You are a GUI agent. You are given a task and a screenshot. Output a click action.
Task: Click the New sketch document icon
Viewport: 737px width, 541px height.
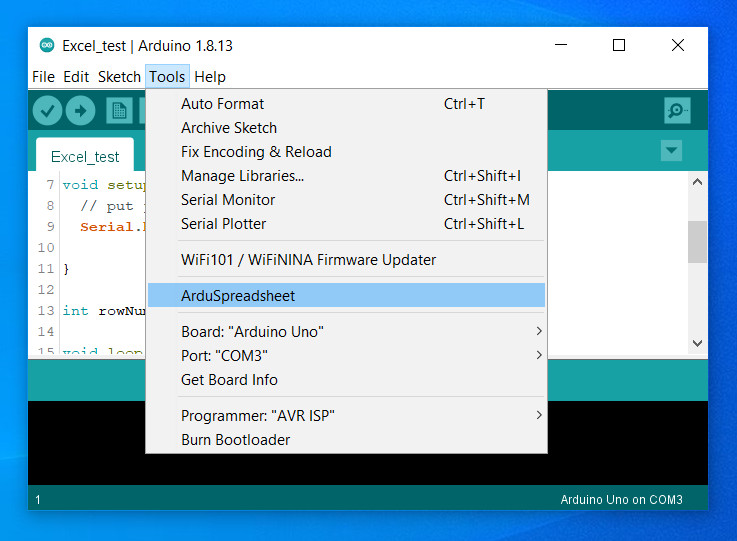tap(119, 110)
